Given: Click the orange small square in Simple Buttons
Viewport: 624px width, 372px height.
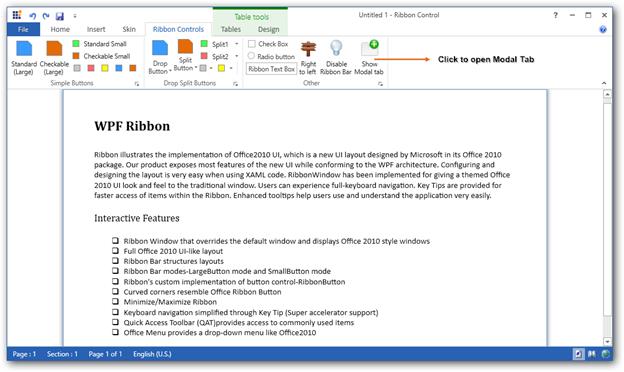Looking at the screenshot, I should 133,68.
